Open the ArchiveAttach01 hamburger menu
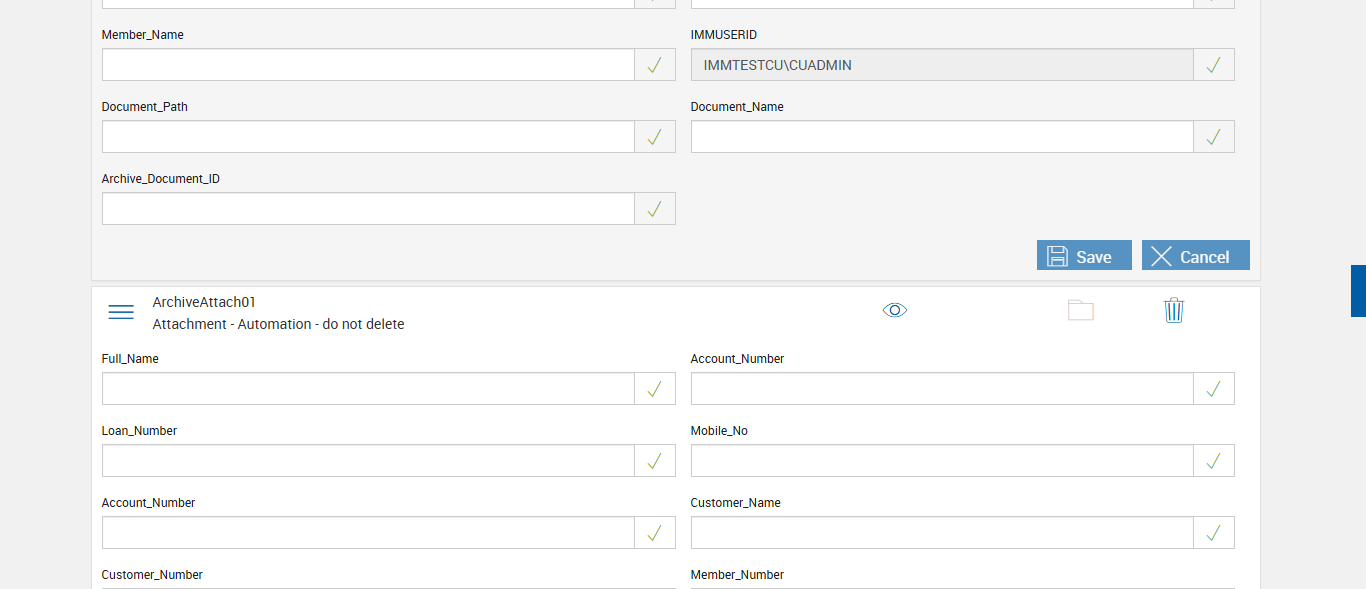The width and height of the screenshot is (1366, 589). point(121,312)
